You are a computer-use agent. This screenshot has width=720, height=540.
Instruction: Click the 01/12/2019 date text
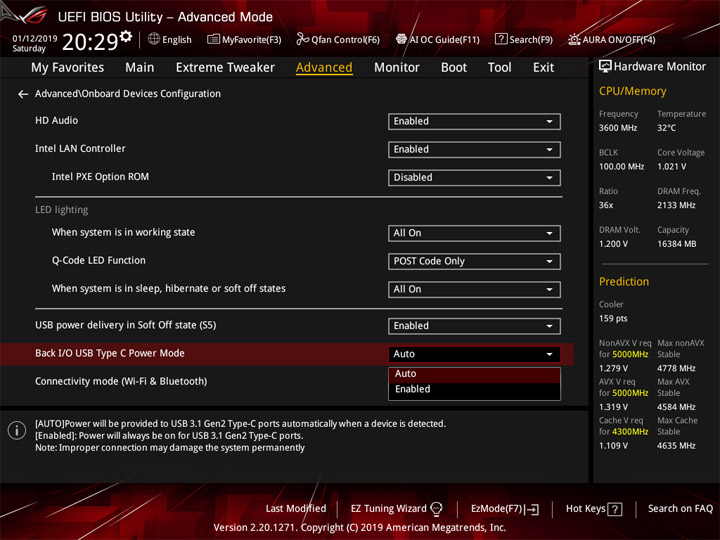[34, 39]
